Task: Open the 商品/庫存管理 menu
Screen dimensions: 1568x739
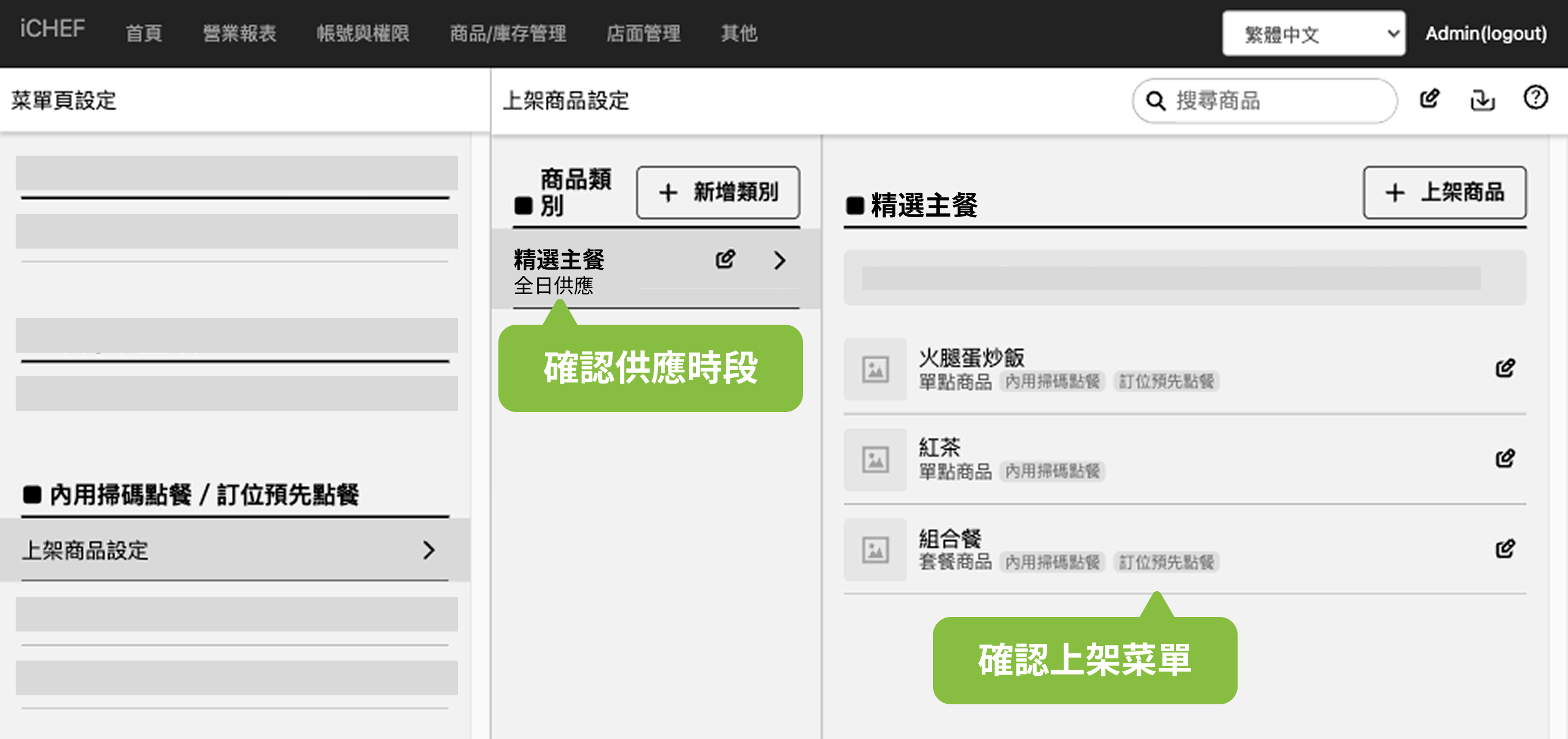Action: pyautogui.click(x=508, y=34)
